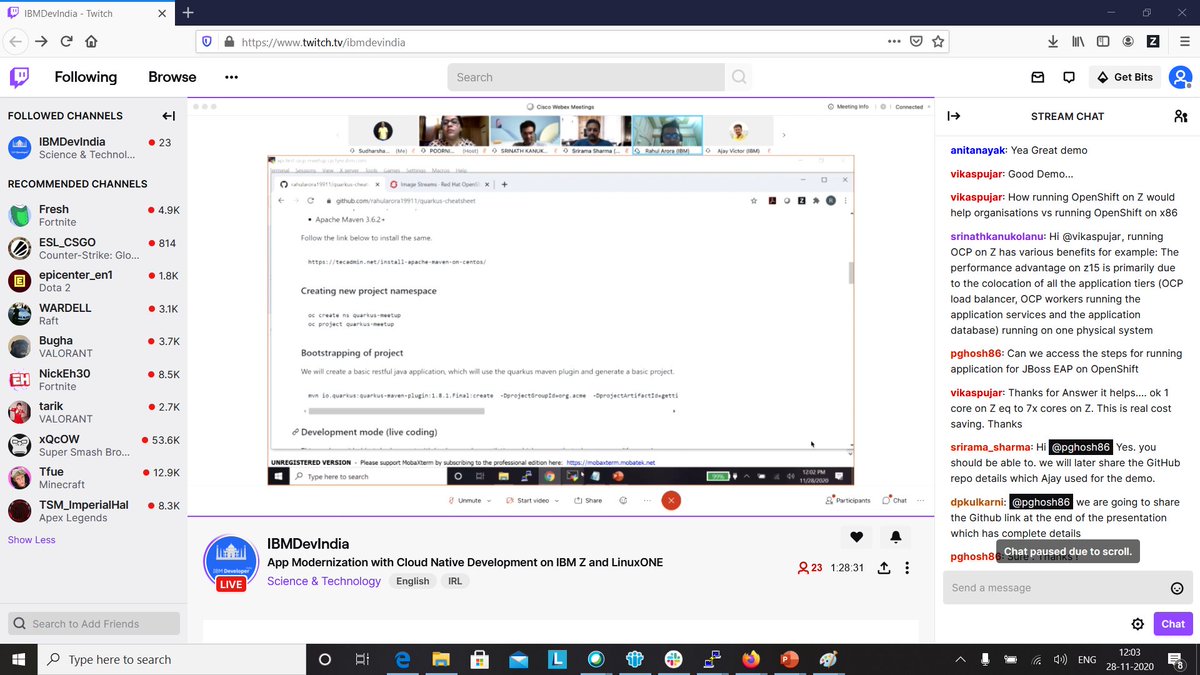This screenshot has width=1200, height=675.
Task: Open the Firefox library icon
Action: (1078, 42)
